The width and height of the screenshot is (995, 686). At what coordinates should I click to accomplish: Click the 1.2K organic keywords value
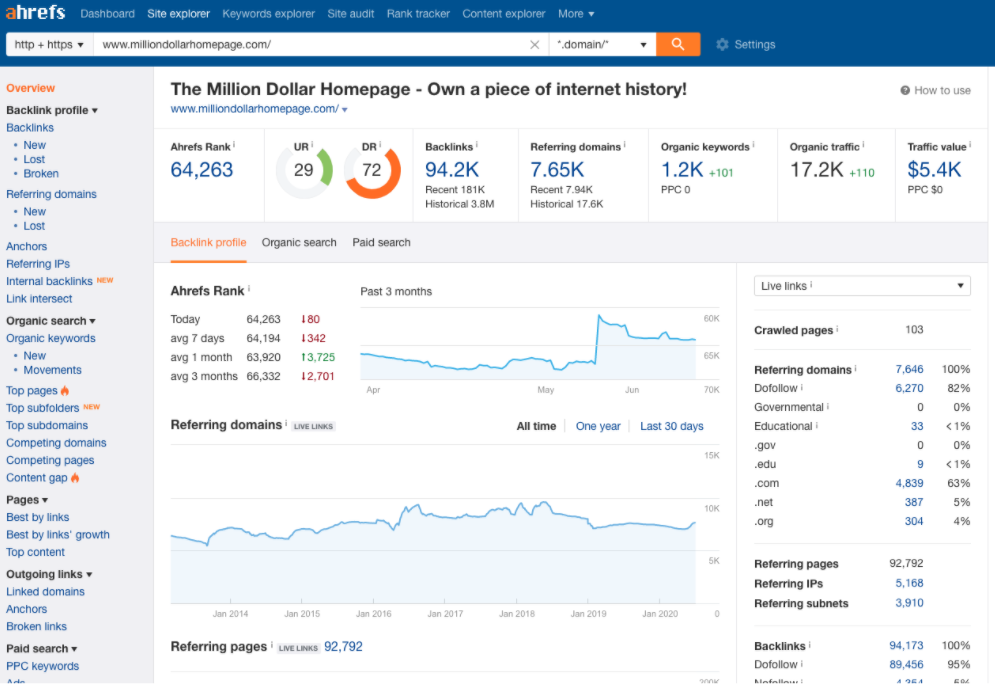682,169
